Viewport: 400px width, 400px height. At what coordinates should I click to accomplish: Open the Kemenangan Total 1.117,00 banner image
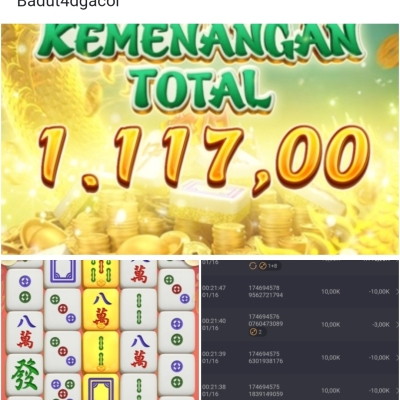[x=200, y=139]
